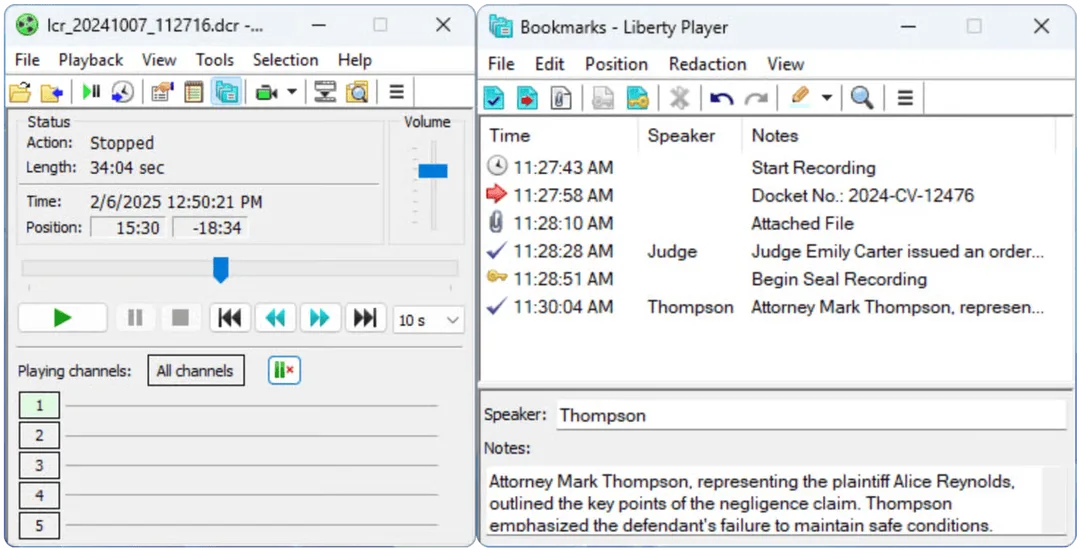Toggle channel 2 playback
This screenshot has width=1080, height=552.
(39, 436)
